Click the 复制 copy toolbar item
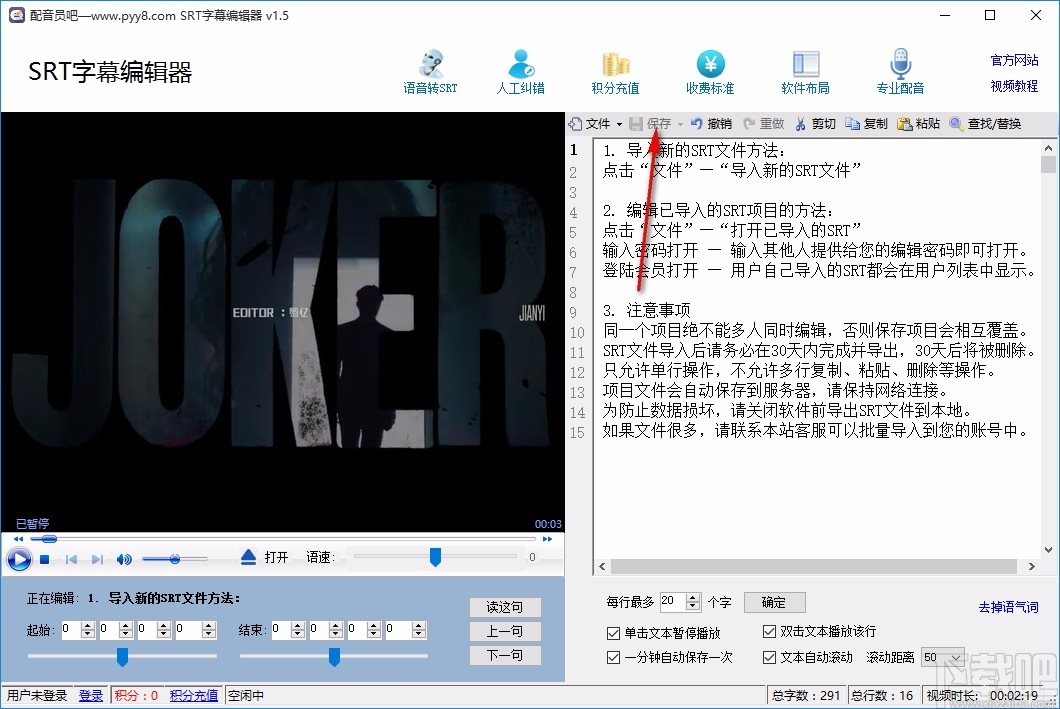Image resolution: width=1060 pixels, height=709 pixels. tap(868, 122)
